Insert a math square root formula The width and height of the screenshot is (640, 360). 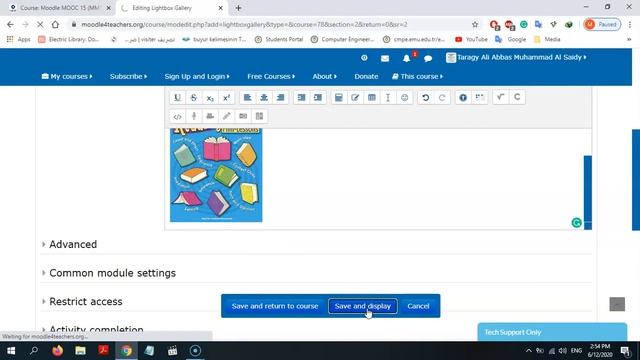click(x=500, y=98)
